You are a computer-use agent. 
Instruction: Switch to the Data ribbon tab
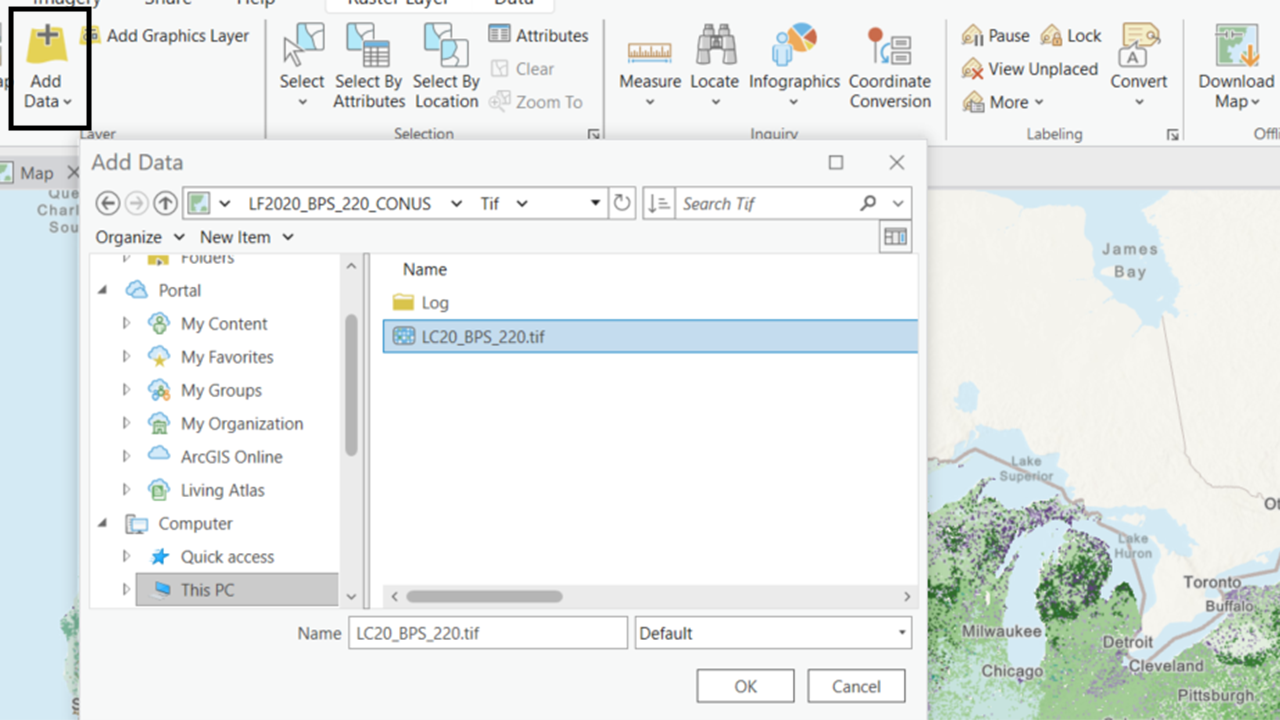514,4
